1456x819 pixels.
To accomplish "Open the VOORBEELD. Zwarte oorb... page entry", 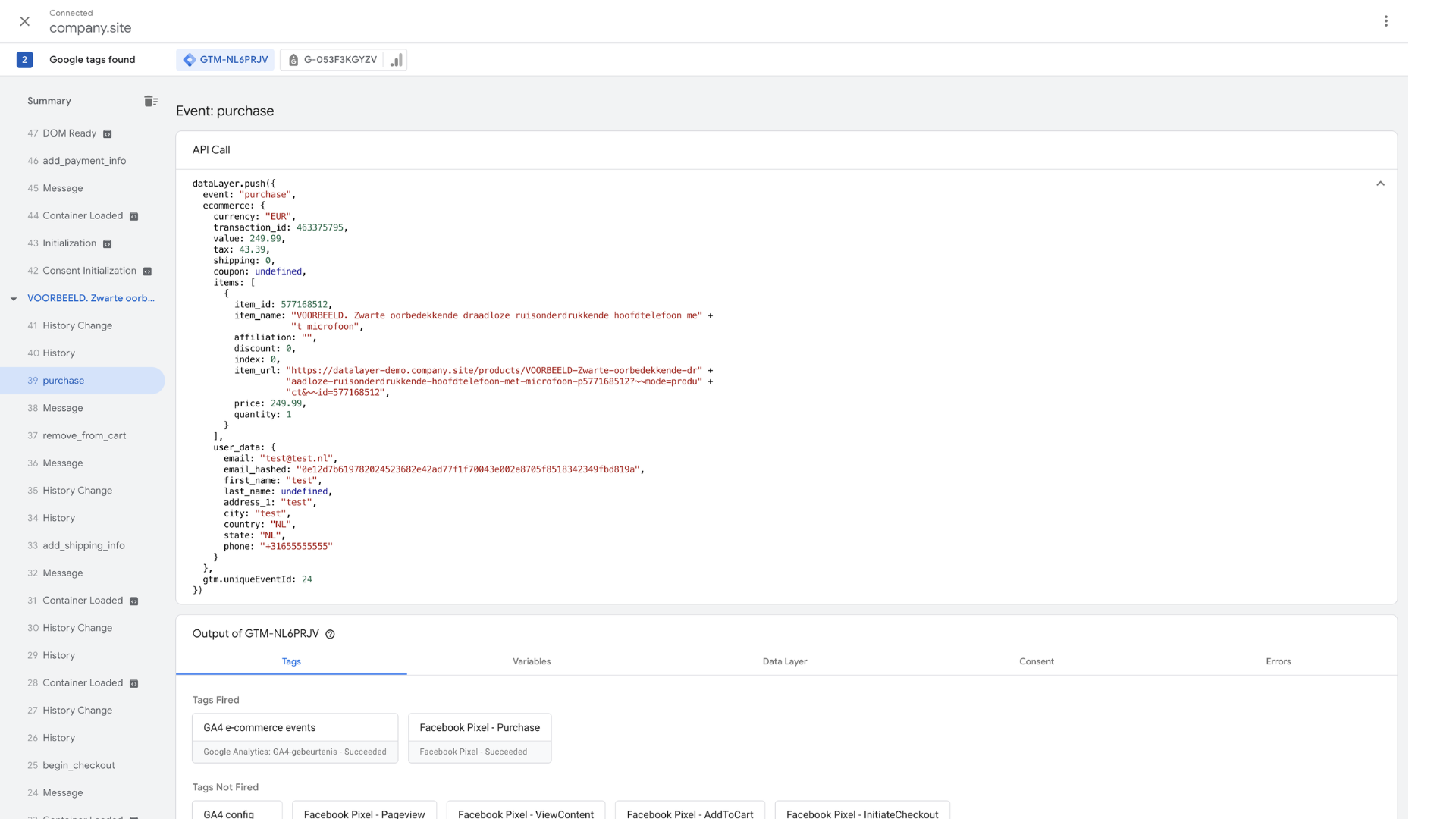I will (x=91, y=298).
